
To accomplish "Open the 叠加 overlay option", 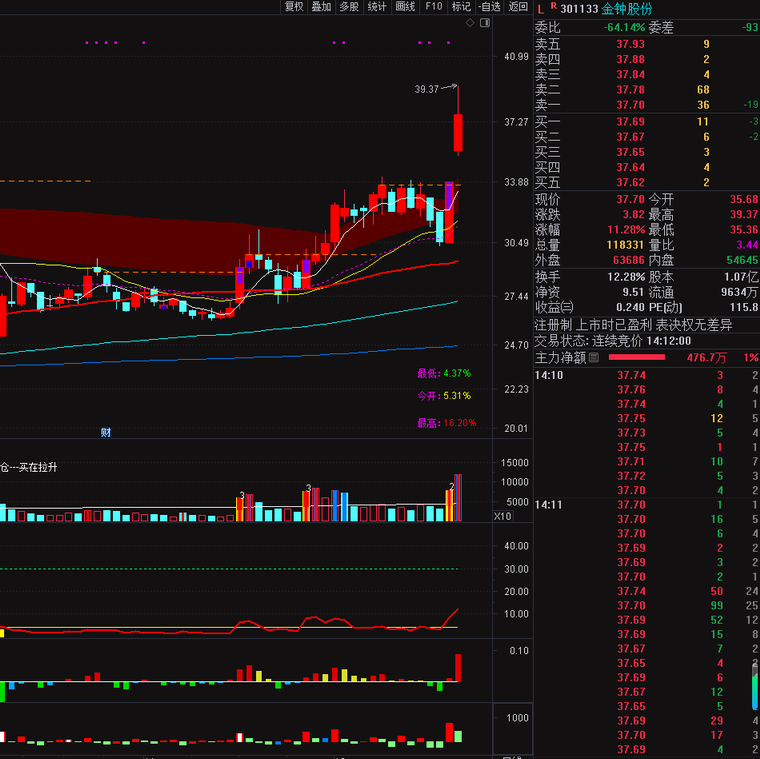I will pyautogui.click(x=321, y=7).
